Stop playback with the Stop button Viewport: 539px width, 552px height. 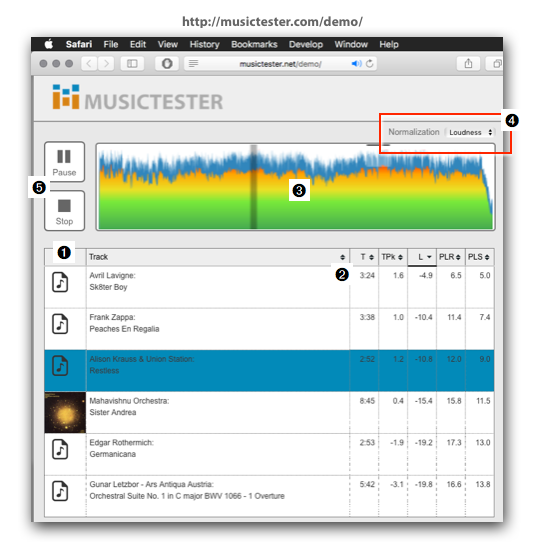(64, 211)
